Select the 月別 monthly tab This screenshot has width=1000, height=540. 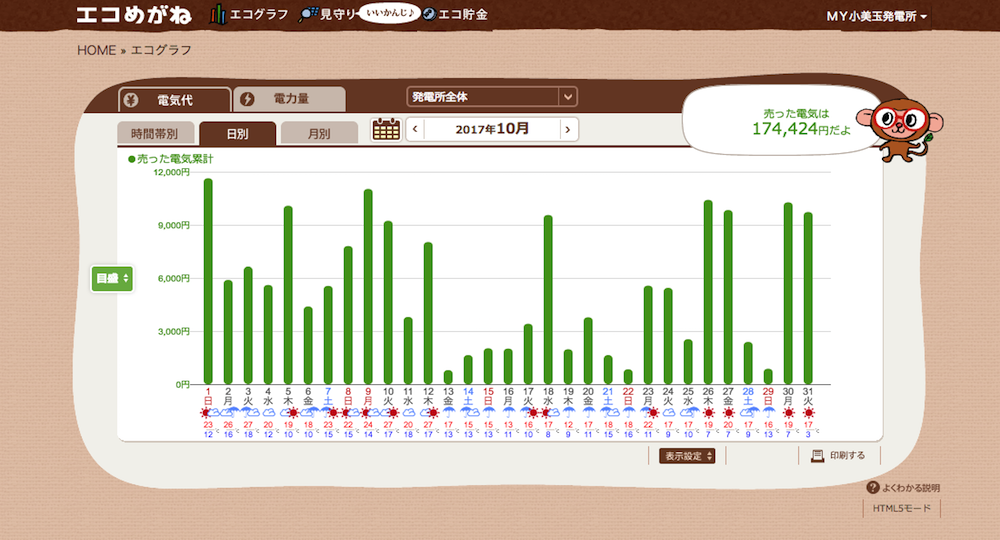coord(319,134)
